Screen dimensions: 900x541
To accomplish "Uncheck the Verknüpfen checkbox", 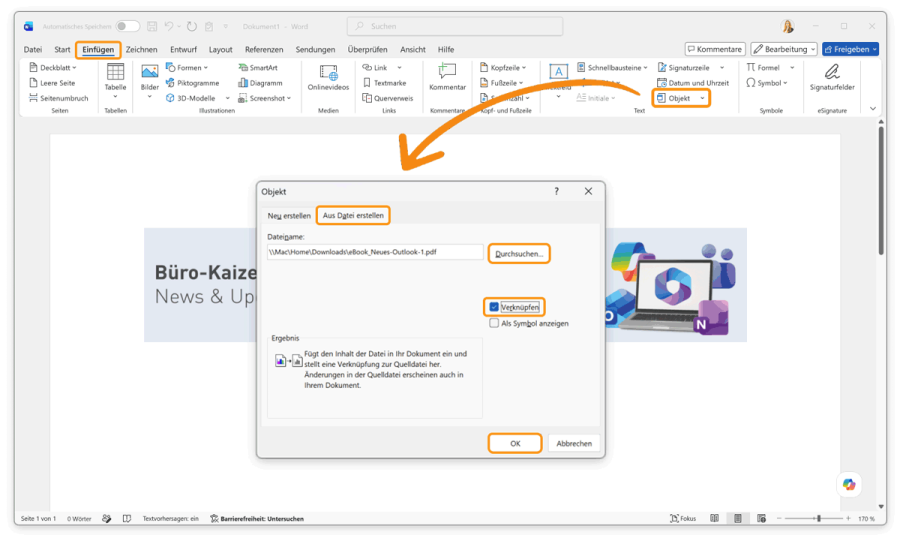I will tap(494, 308).
